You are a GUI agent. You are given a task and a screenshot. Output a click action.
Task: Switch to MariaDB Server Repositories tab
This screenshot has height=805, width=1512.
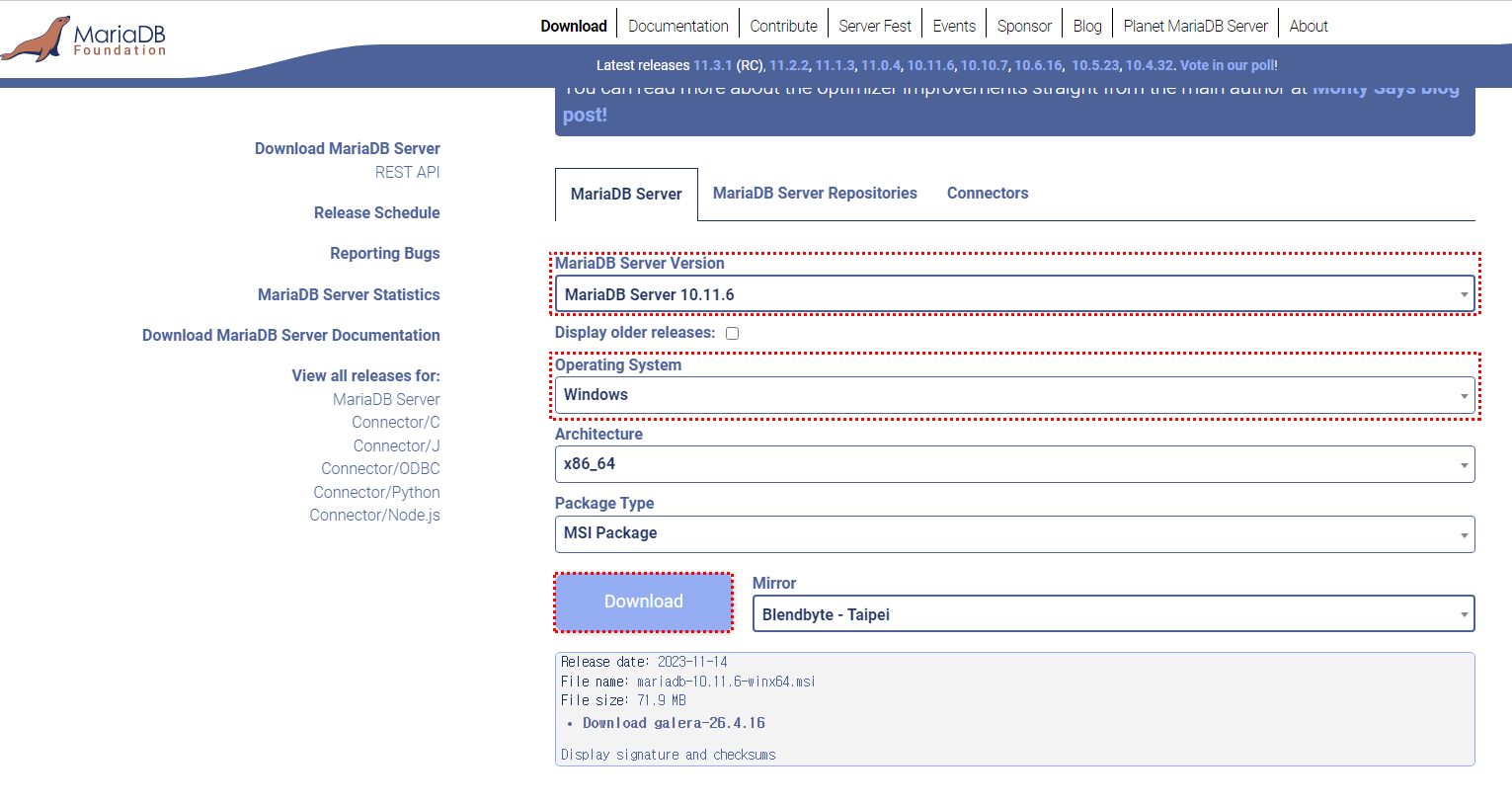(815, 194)
